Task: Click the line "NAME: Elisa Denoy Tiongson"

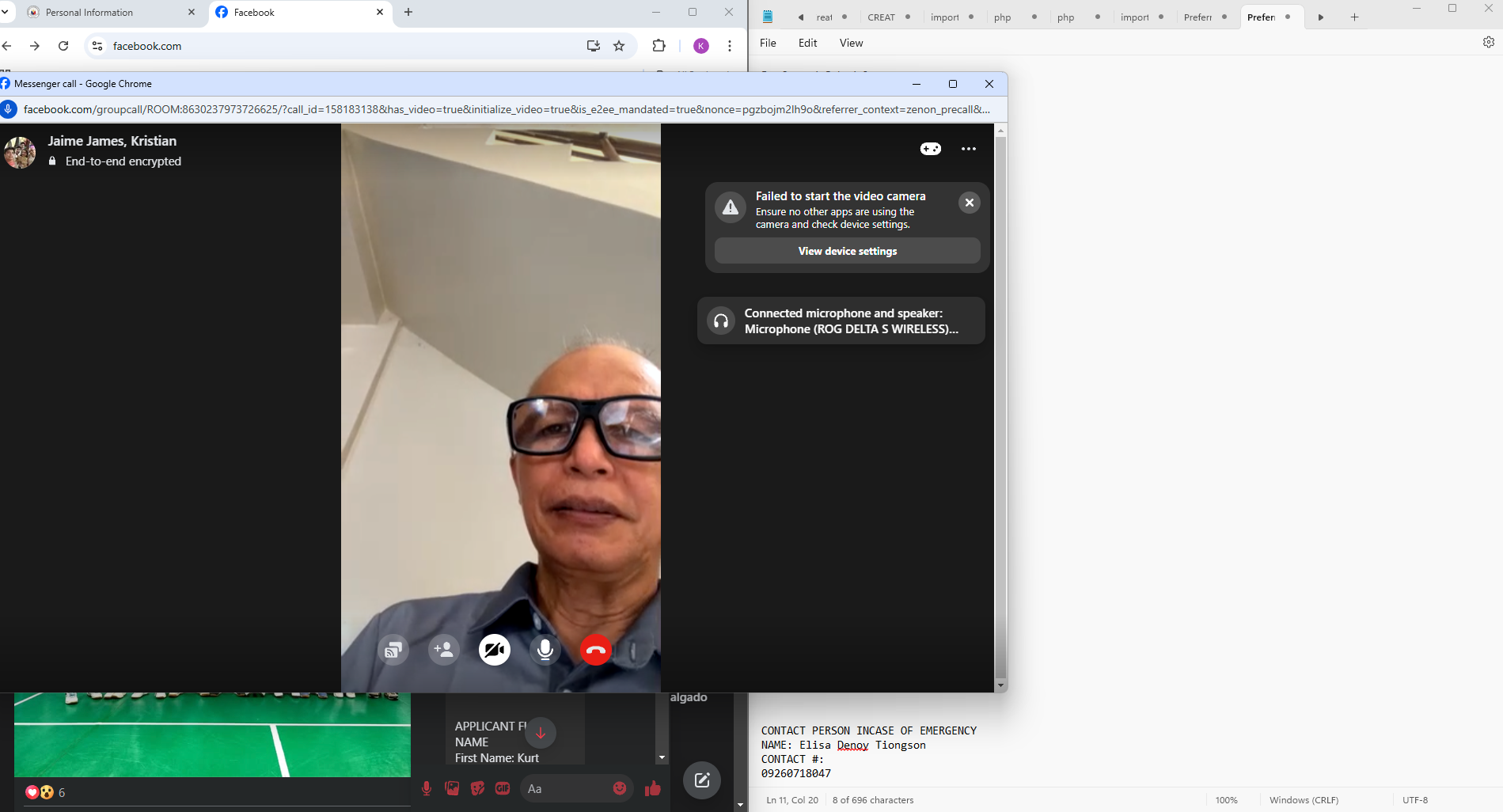Action: point(844,745)
